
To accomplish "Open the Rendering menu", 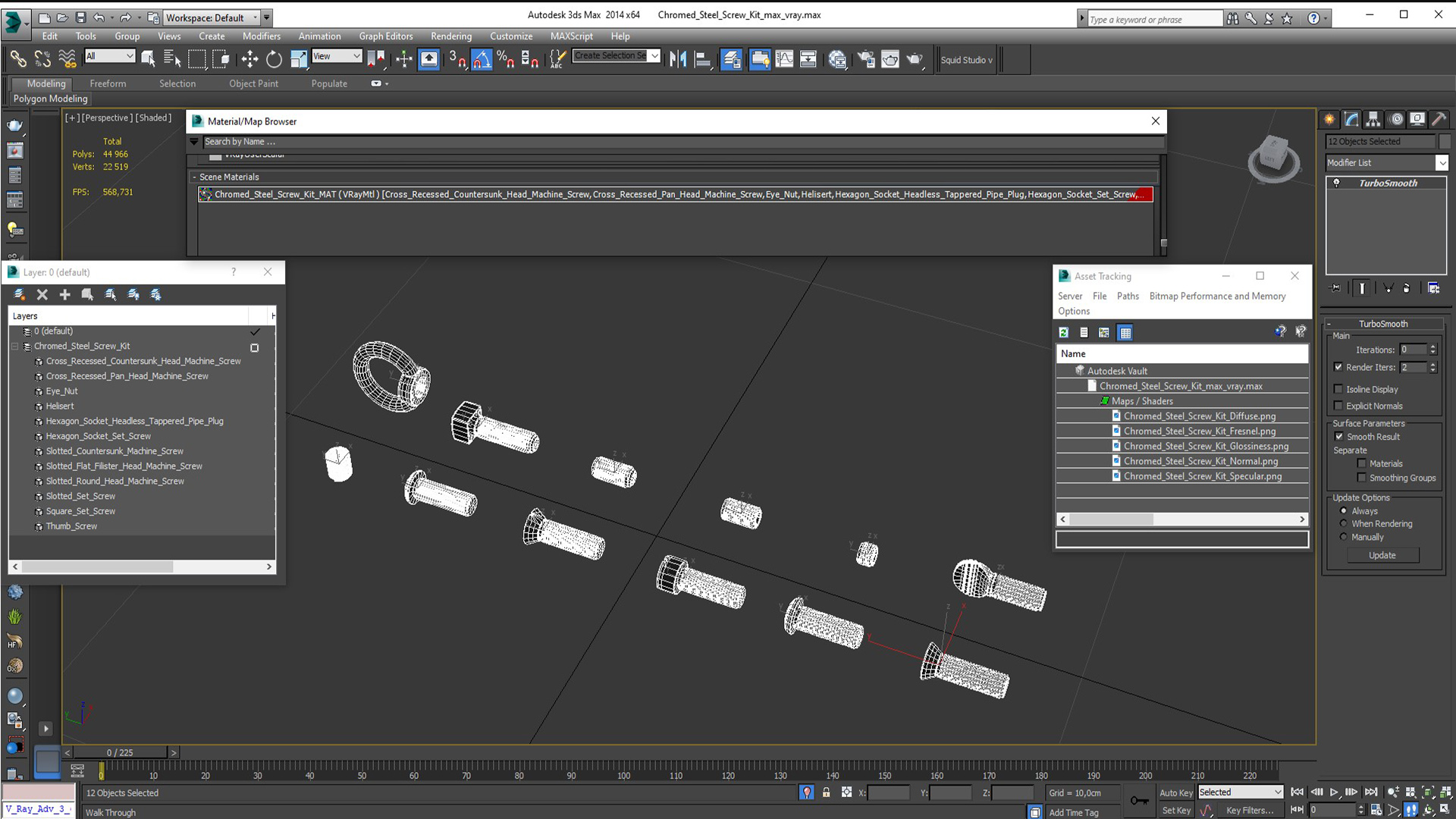I will (x=450, y=36).
